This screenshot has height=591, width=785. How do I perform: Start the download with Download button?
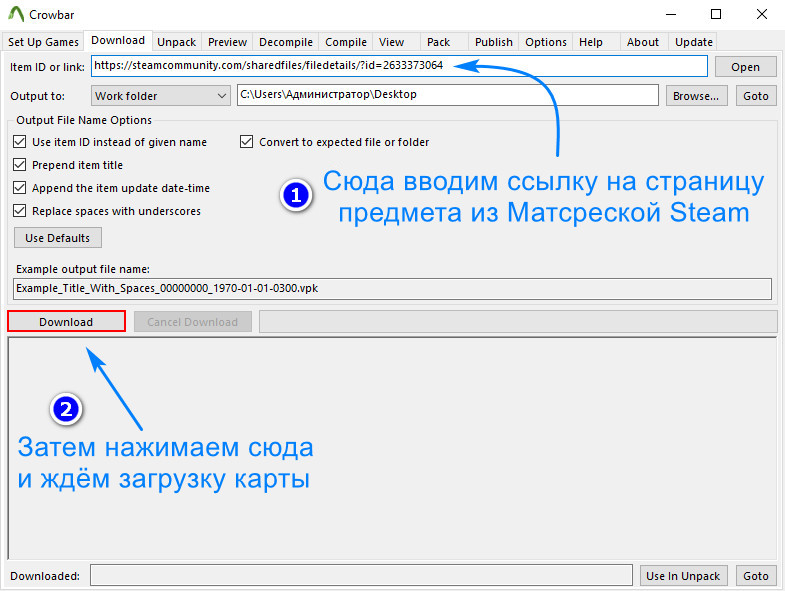tap(66, 322)
